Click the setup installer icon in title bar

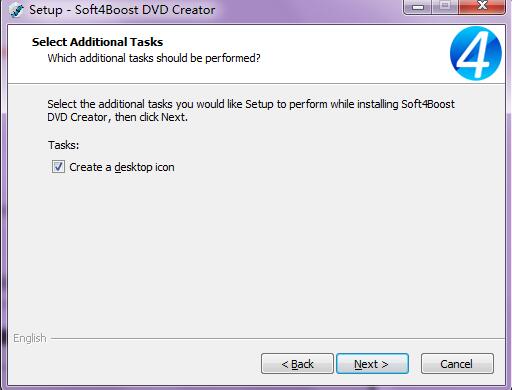click(16, 9)
